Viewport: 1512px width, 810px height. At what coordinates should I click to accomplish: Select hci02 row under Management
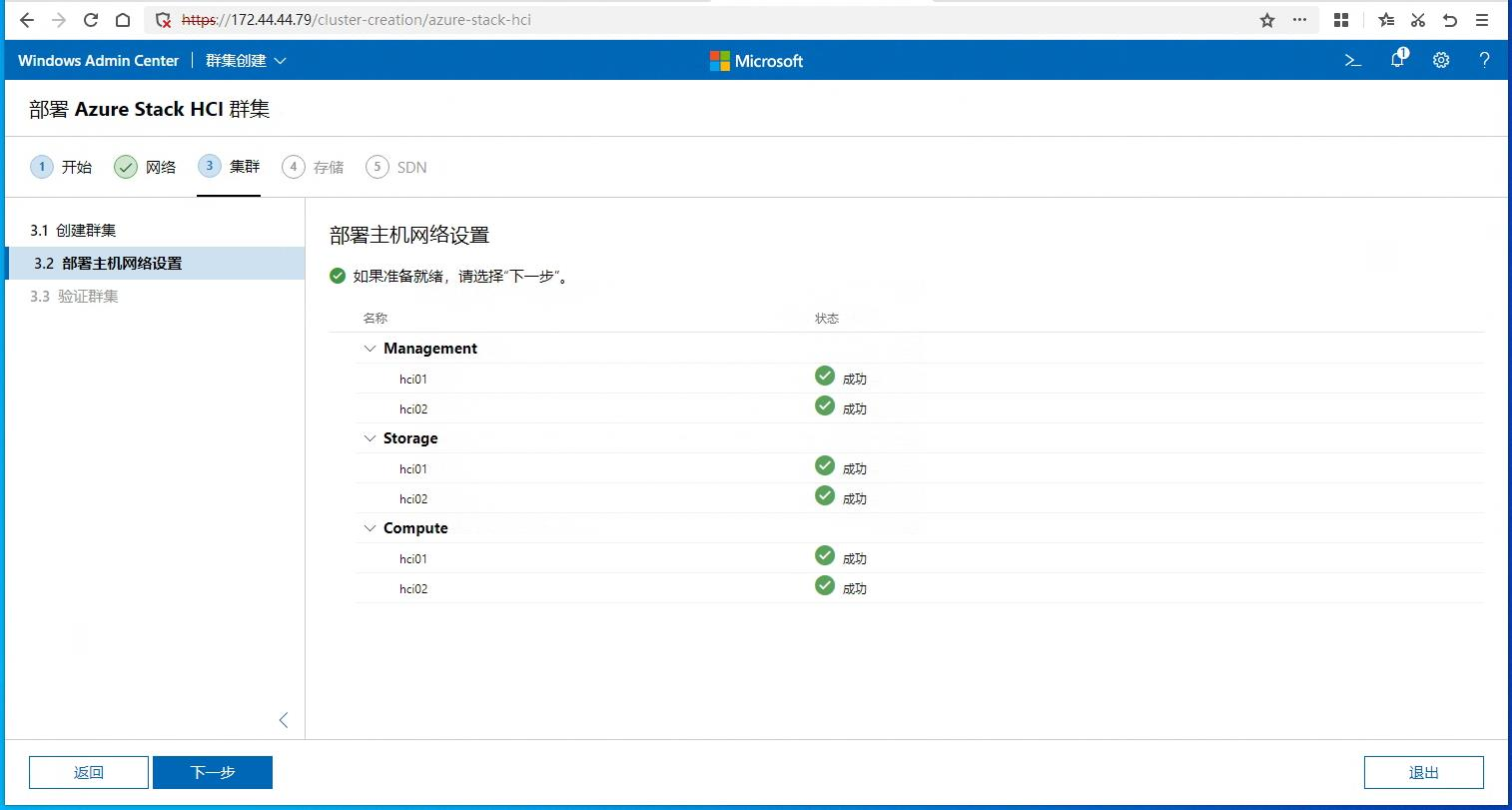tap(920, 408)
